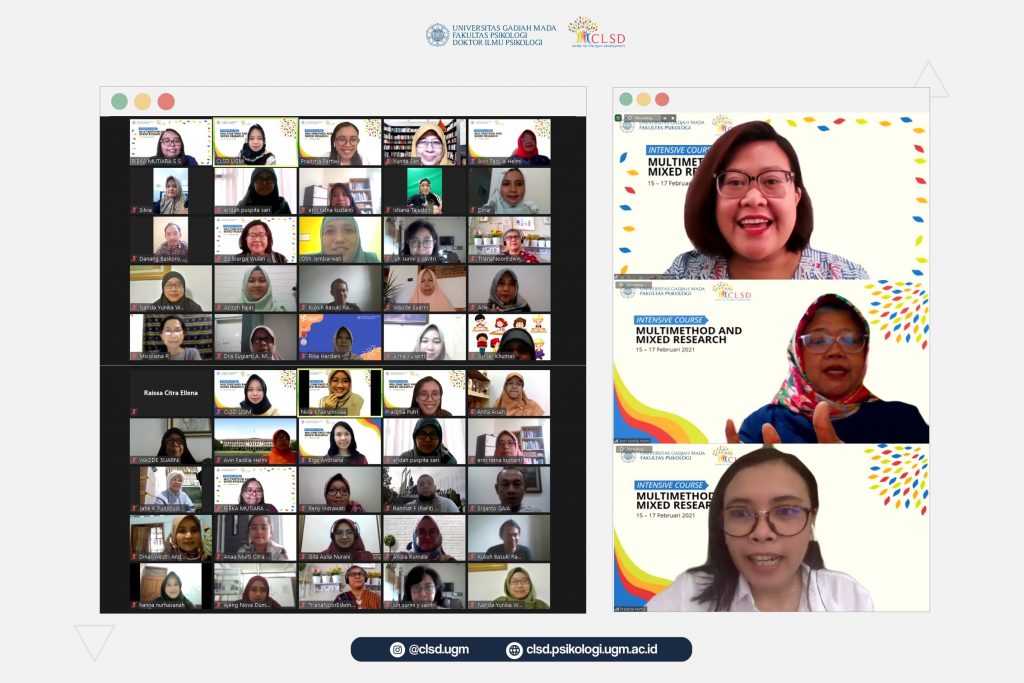Select the highlighted Nida Khairunnisaa tile
The height and width of the screenshot is (683, 1024).
340,392
